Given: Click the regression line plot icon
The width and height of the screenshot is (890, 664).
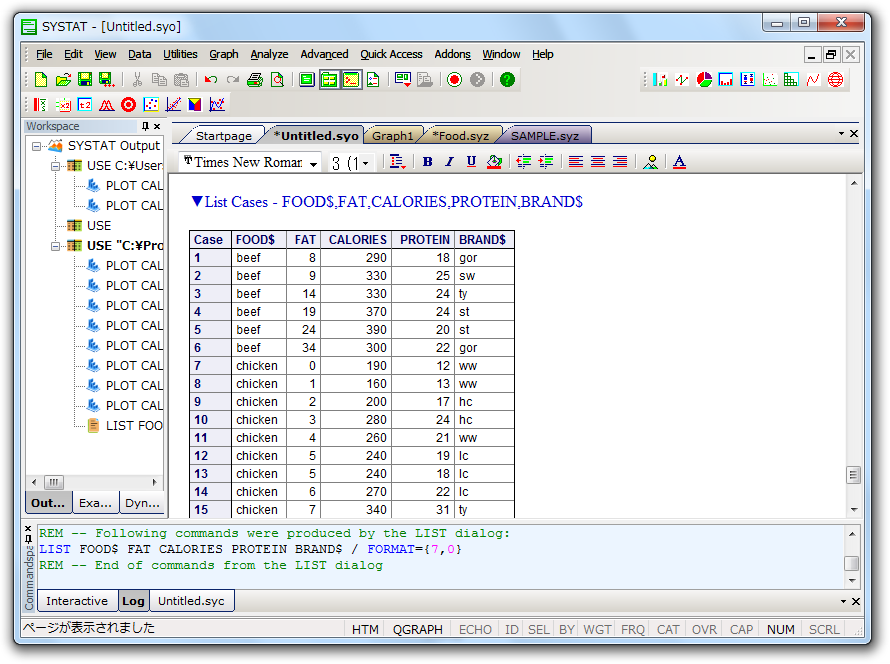Looking at the screenshot, I should pos(173,104).
